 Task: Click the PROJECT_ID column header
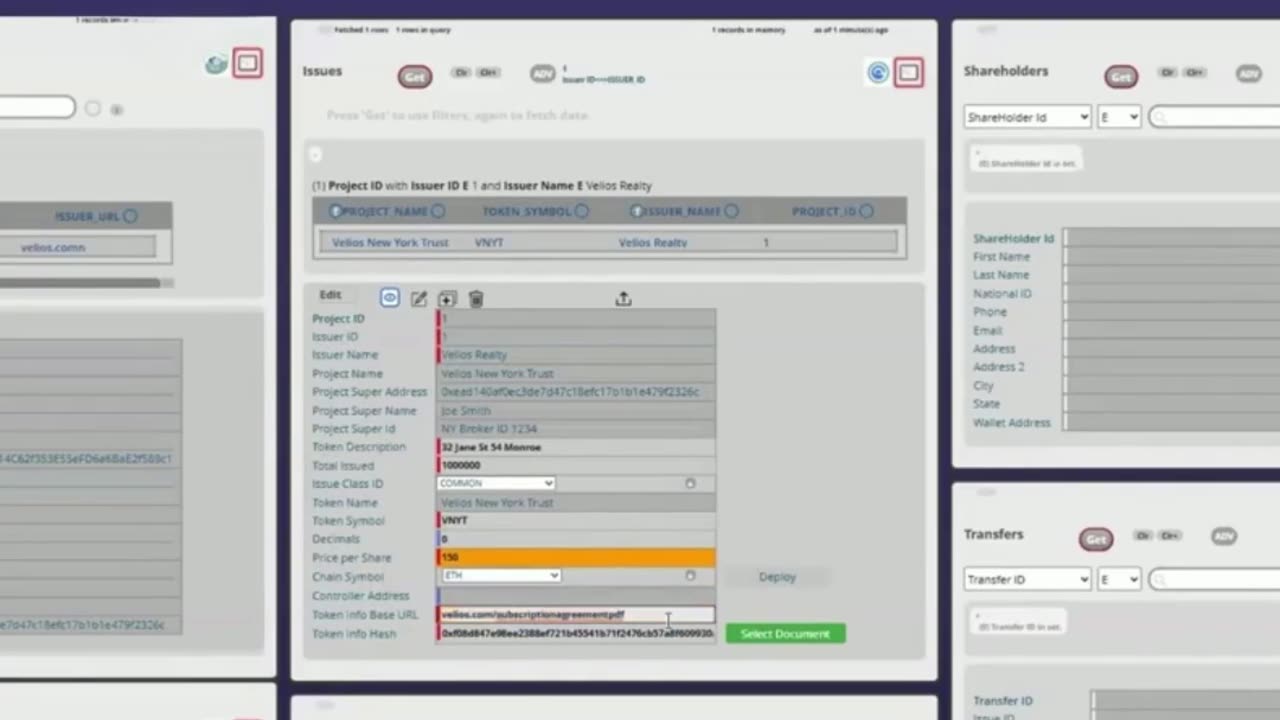pyautogui.click(x=825, y=212)
